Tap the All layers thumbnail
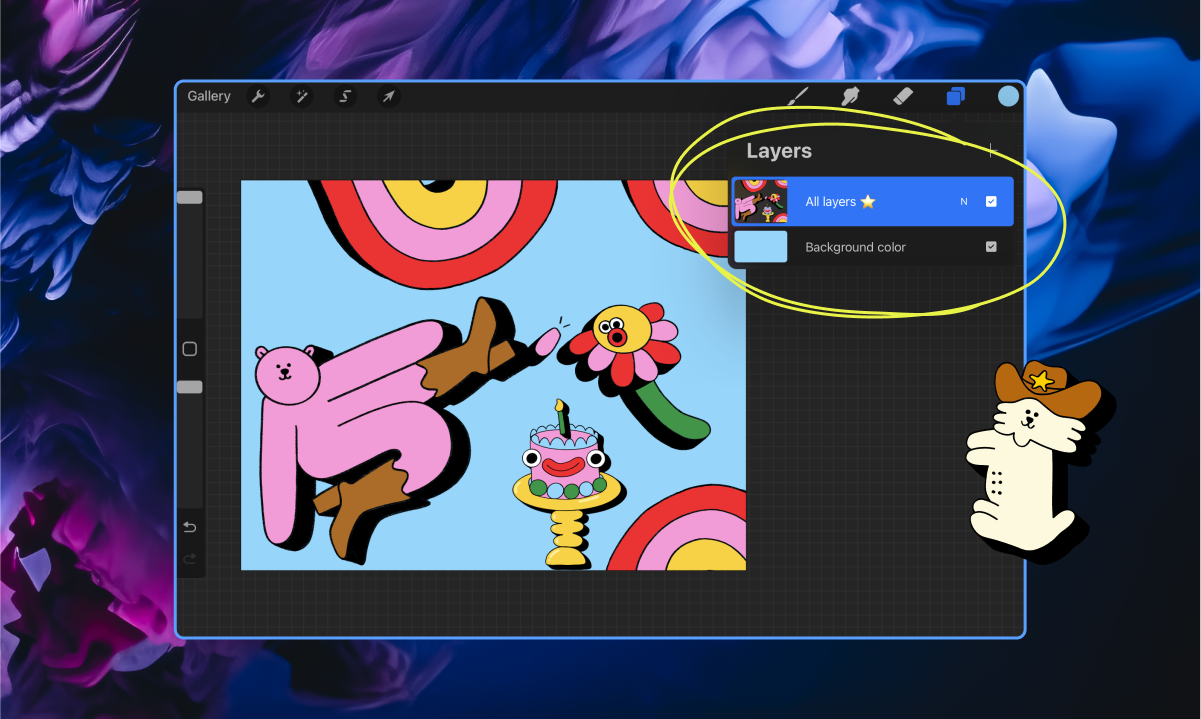 tap(761, 201)
